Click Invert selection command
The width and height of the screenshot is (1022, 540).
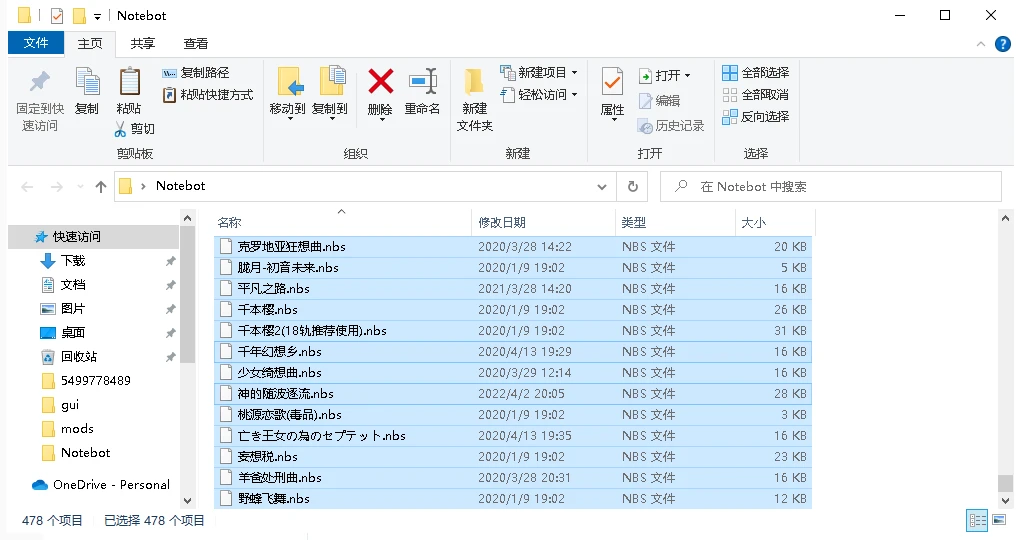pos(756,117)
